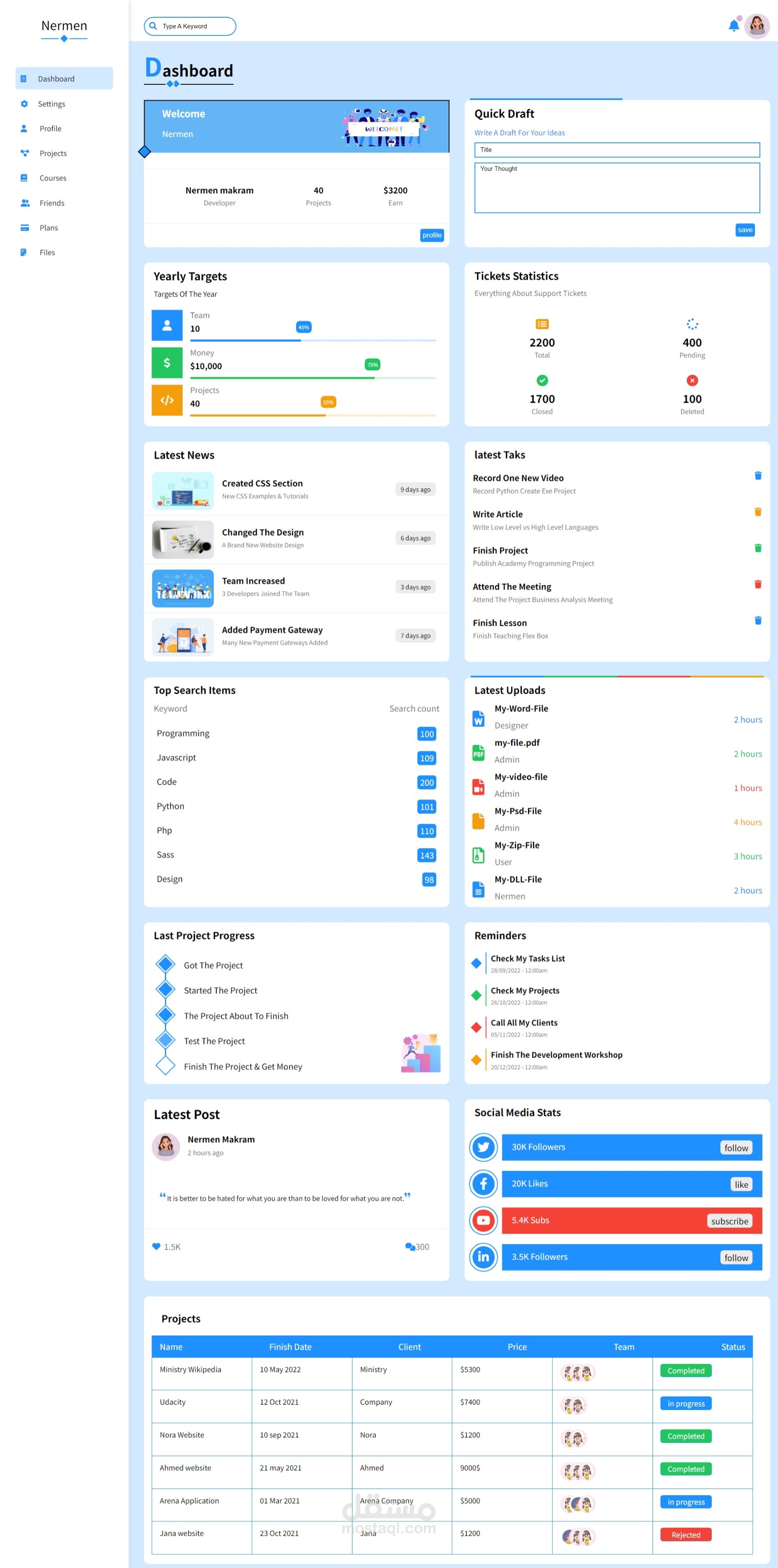Click the Plans card icon in sidebar
778x1568 pixels.
pyautogui.click(x=24, y=228)
